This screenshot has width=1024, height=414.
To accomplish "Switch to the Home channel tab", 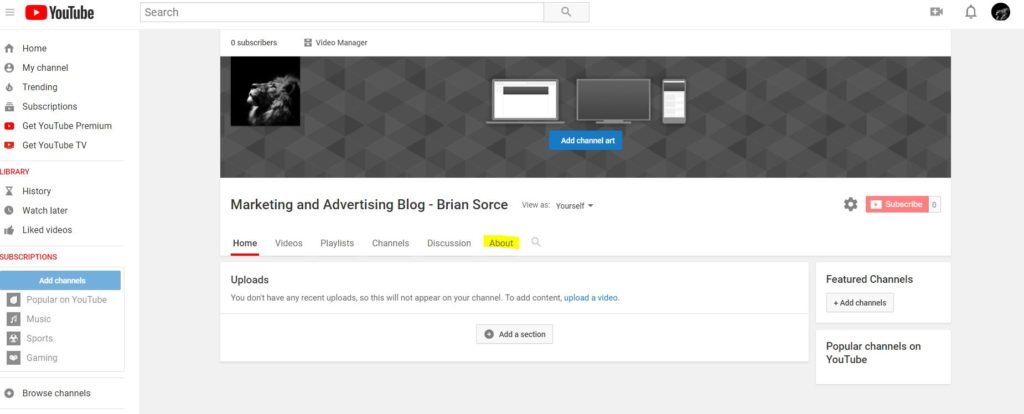I will click(245, 243).
